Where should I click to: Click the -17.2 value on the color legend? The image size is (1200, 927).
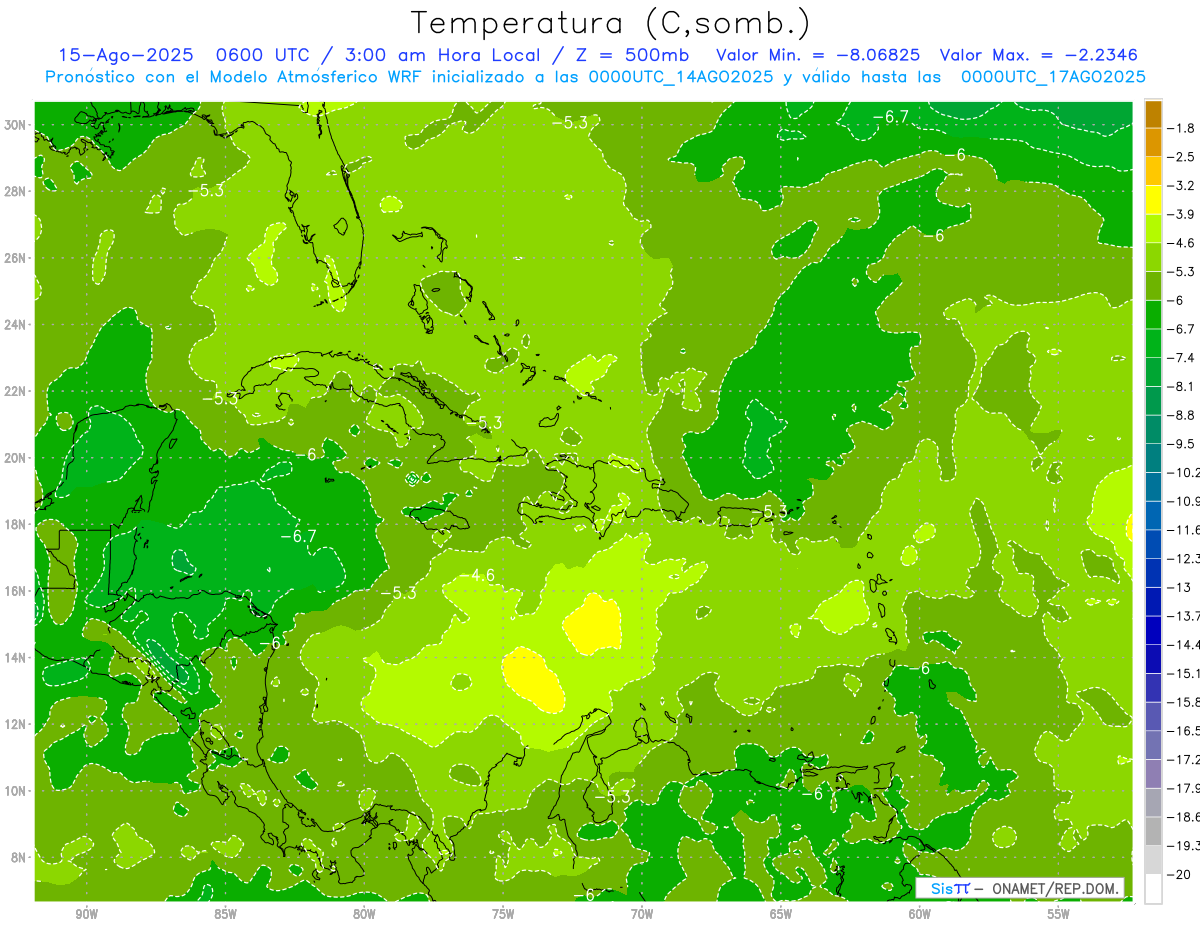[x=1184, y=759]
